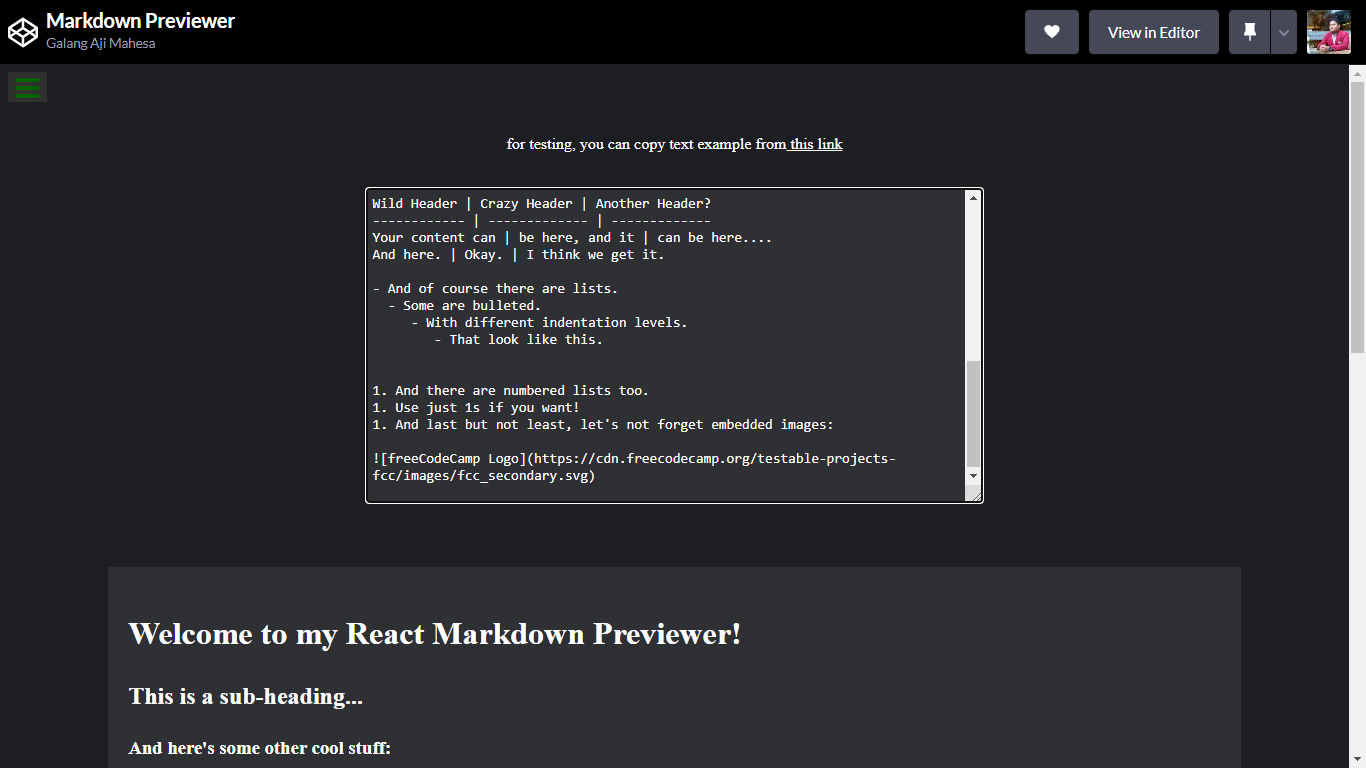
Task: Click the "Welcome to my React Markdown Previewer!" heading
Action: coord(435,634)
